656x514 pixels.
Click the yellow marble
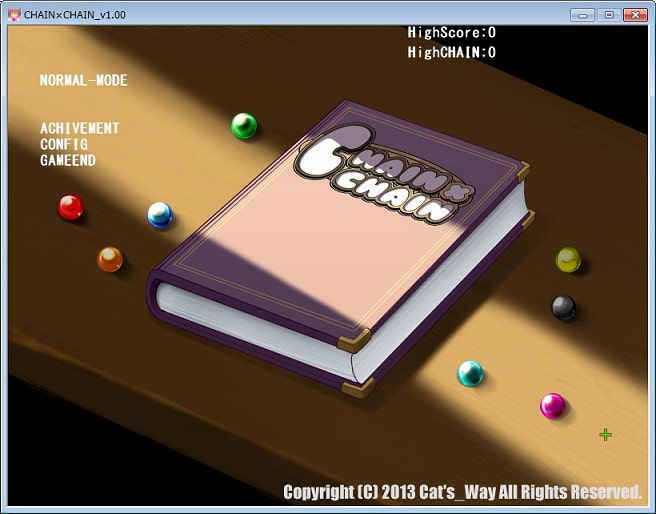(568, 259)
